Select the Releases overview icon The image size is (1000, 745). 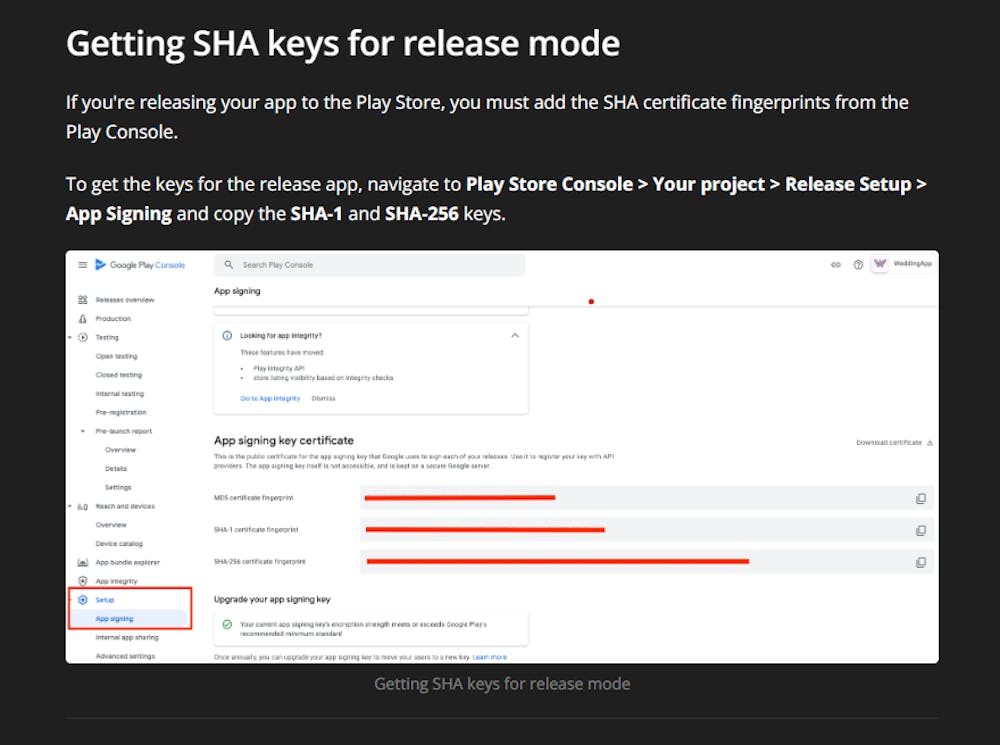pyautogui.click(x=82, y=299)
